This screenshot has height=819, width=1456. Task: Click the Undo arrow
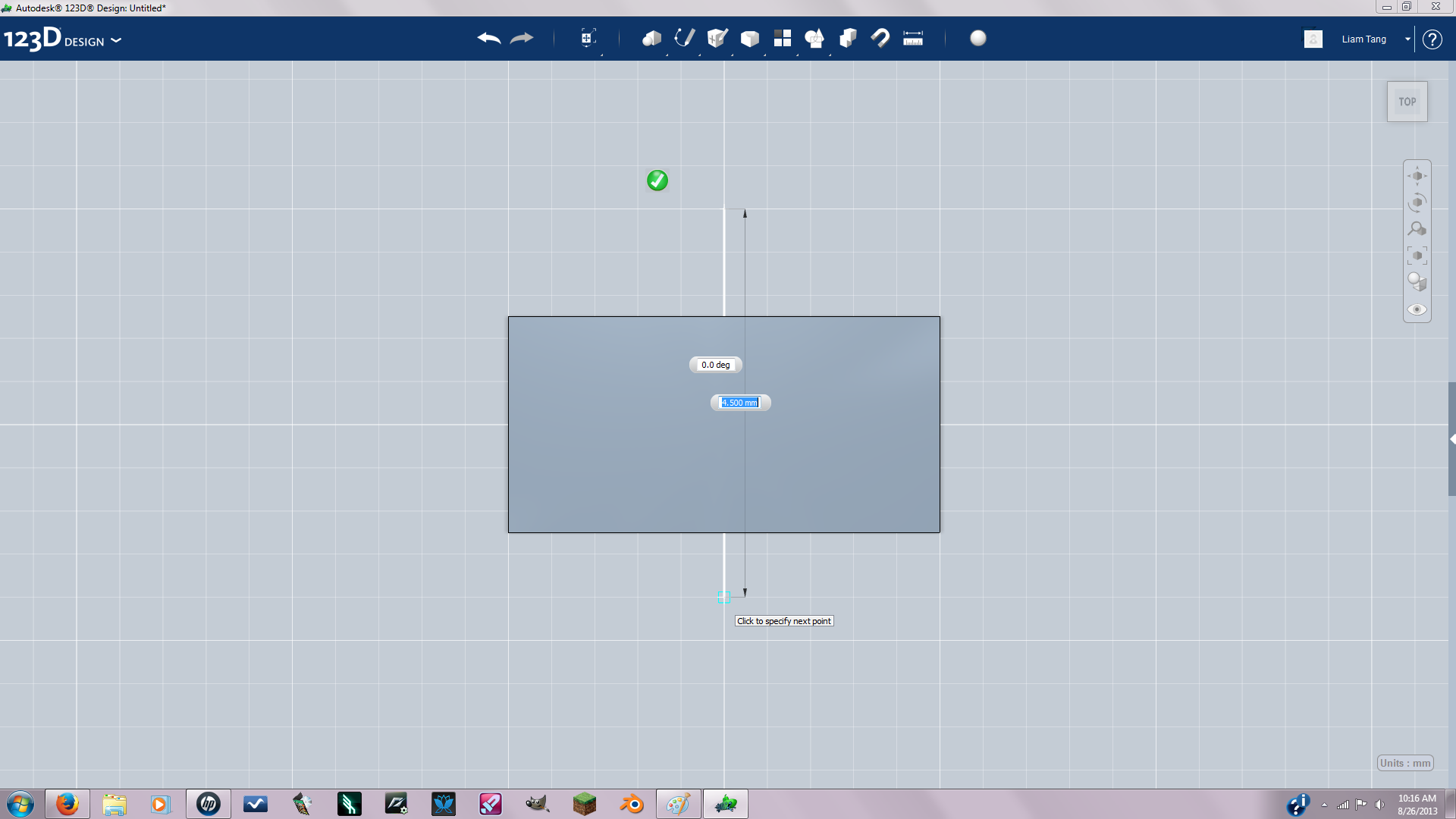[x=488, y=38]
